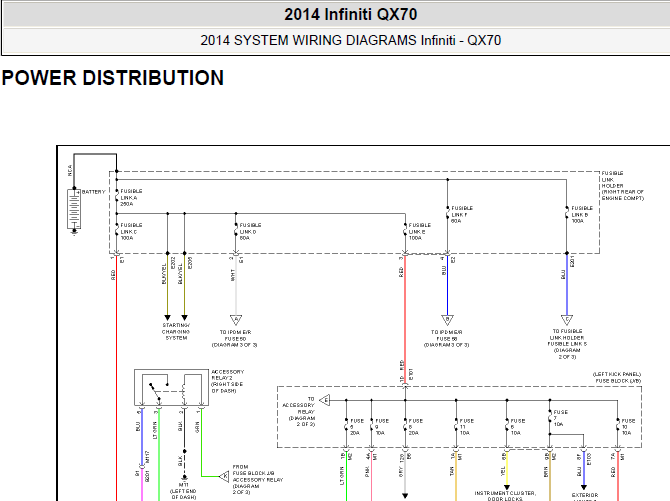This screenshot has height=501, width=670.
Task: Click the '2014 SYSTEM WIRING DIAGRAMS Infiniti - QX70' subtitle
Action: [x=350, y=40]
